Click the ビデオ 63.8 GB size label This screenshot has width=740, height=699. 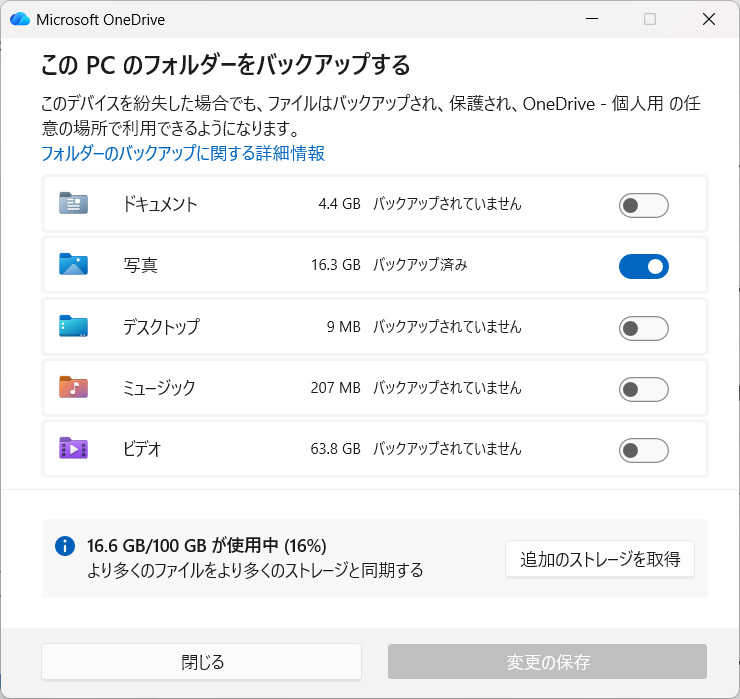click(x=336, y=449)
